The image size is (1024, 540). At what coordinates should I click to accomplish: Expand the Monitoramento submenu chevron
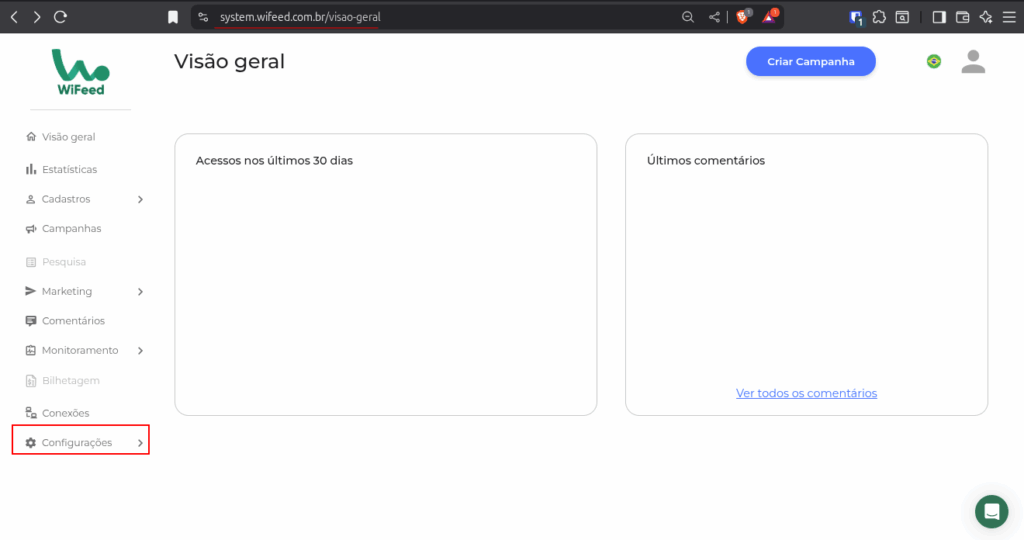pyautogui.click(x=140, y=351)
